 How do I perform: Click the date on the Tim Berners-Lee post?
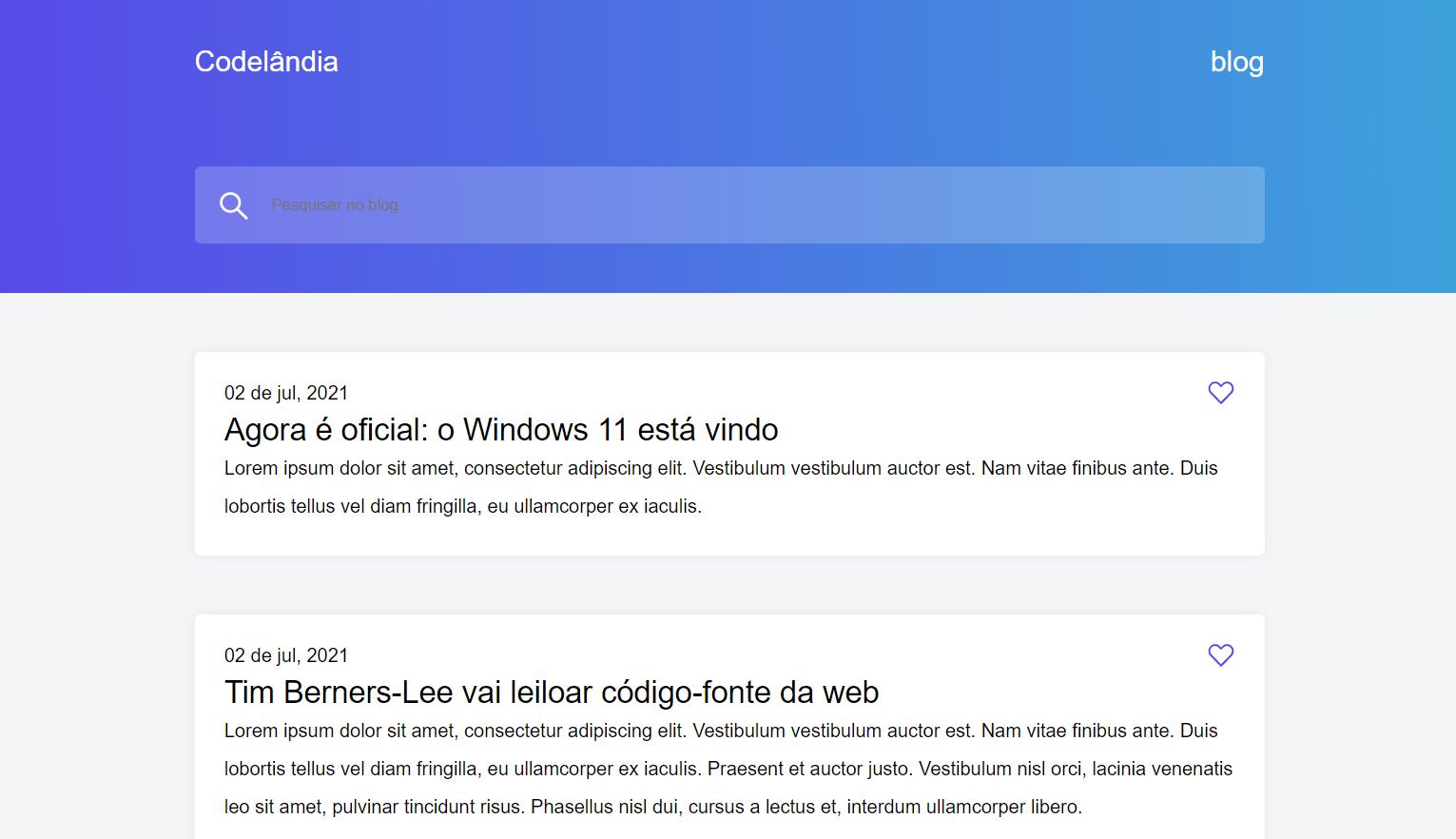coord(286,655)
